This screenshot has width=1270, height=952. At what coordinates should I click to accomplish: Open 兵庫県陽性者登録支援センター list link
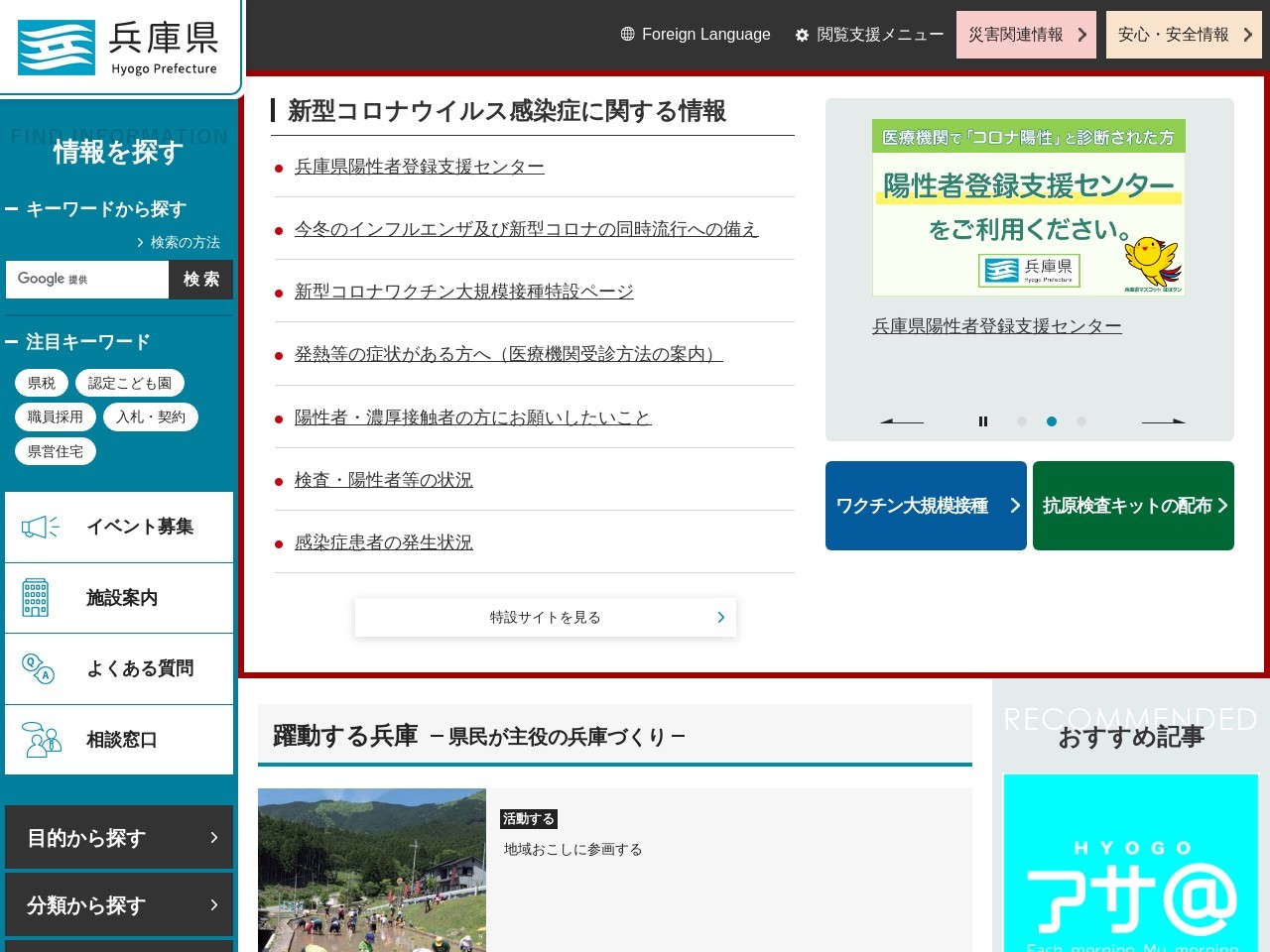point(420,167)
